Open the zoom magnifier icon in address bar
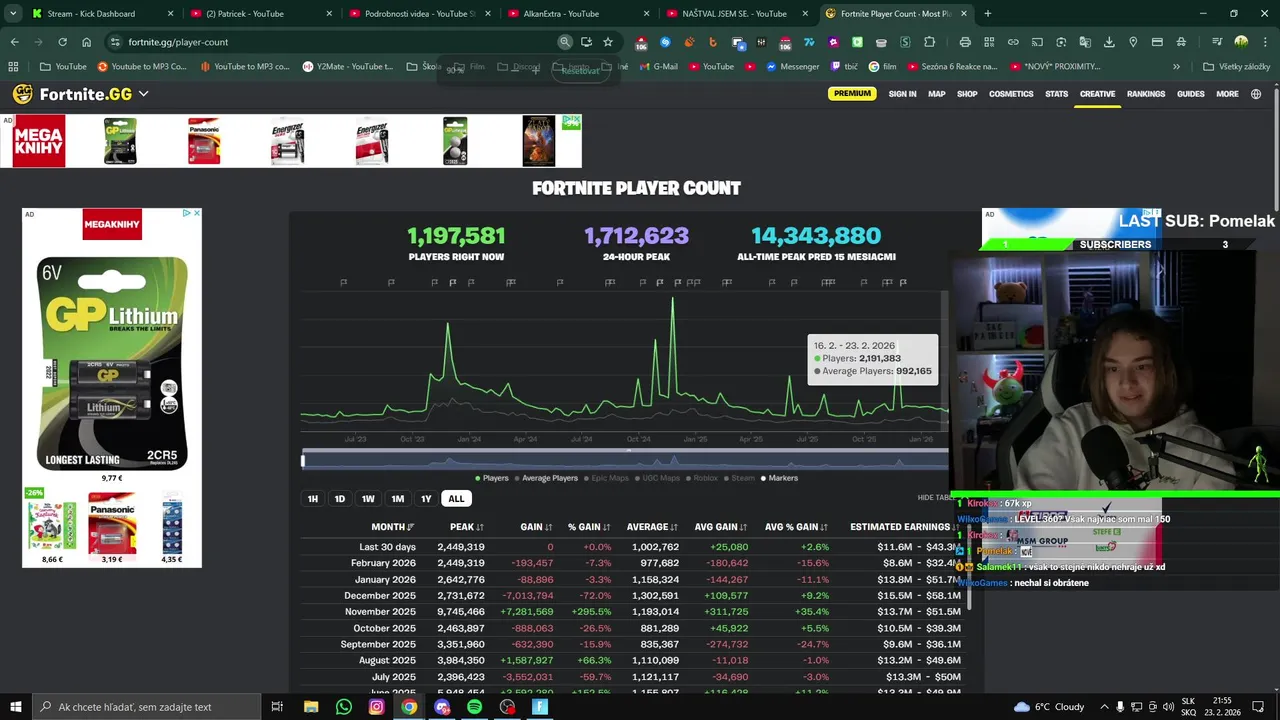1280x720 pixels. (x=565, y=42)
